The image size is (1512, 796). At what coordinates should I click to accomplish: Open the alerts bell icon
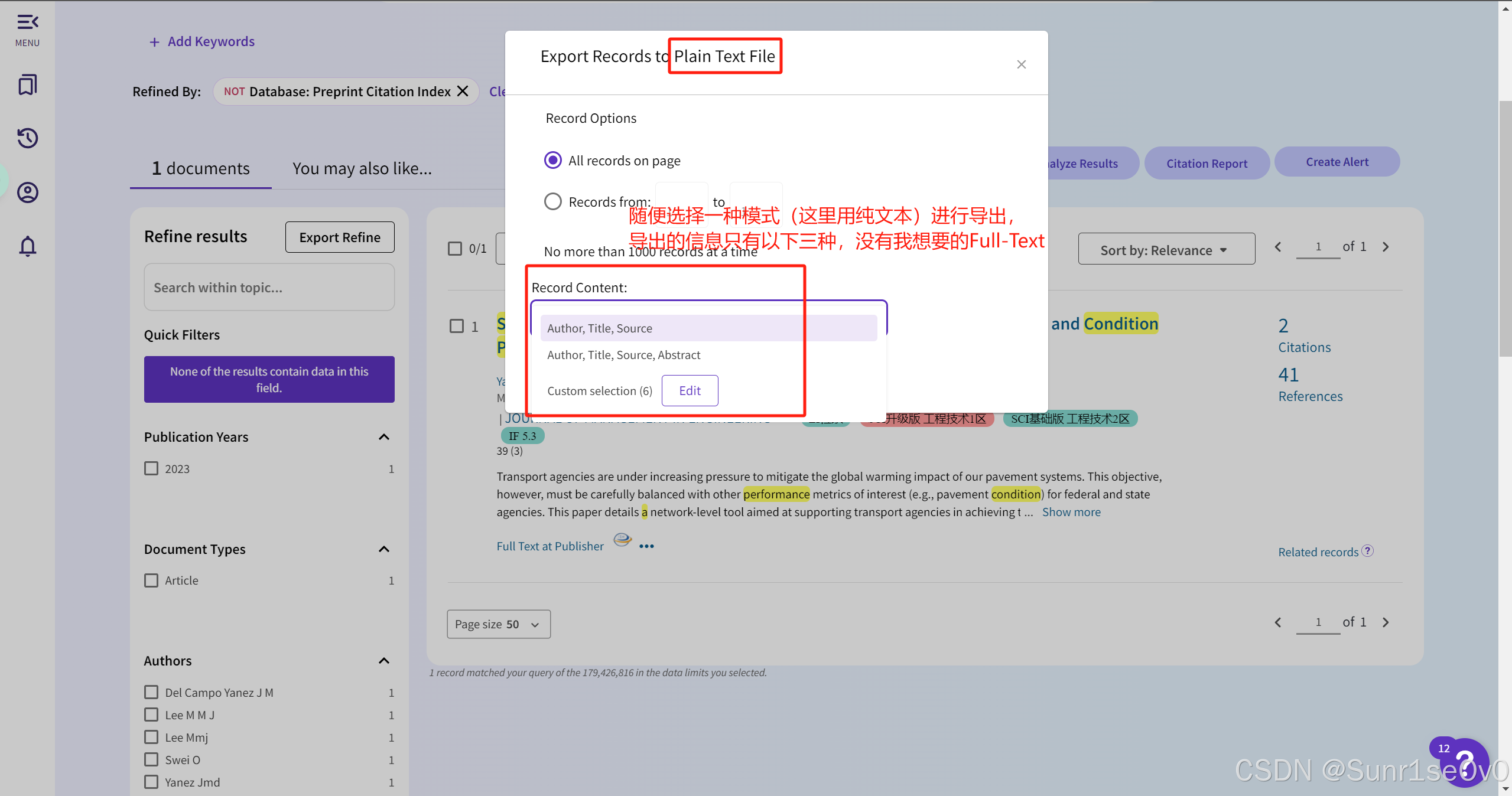(x=27, y=246)
